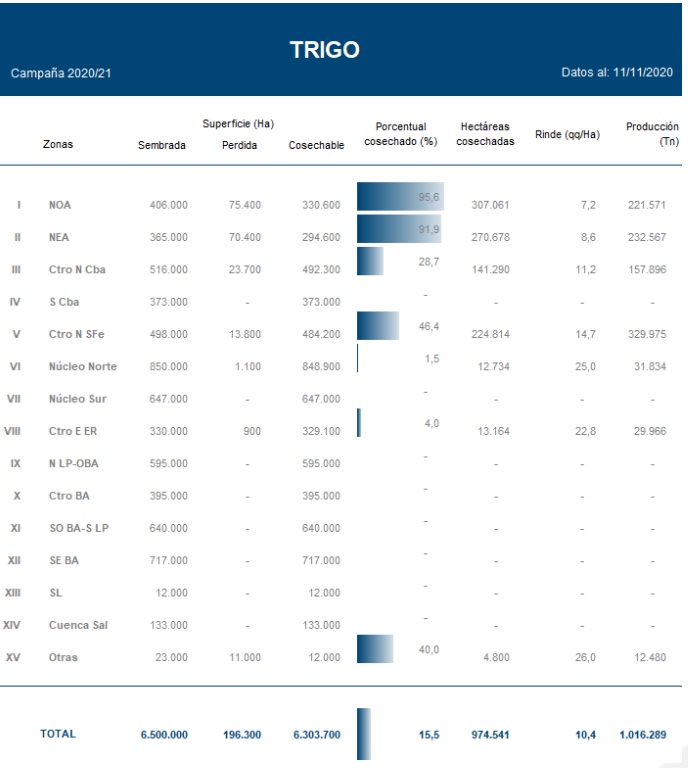This screenshot has height=768, width=700.
Task: Click the Ctro E ER perdida value 900
Action: tap(251, 432)
